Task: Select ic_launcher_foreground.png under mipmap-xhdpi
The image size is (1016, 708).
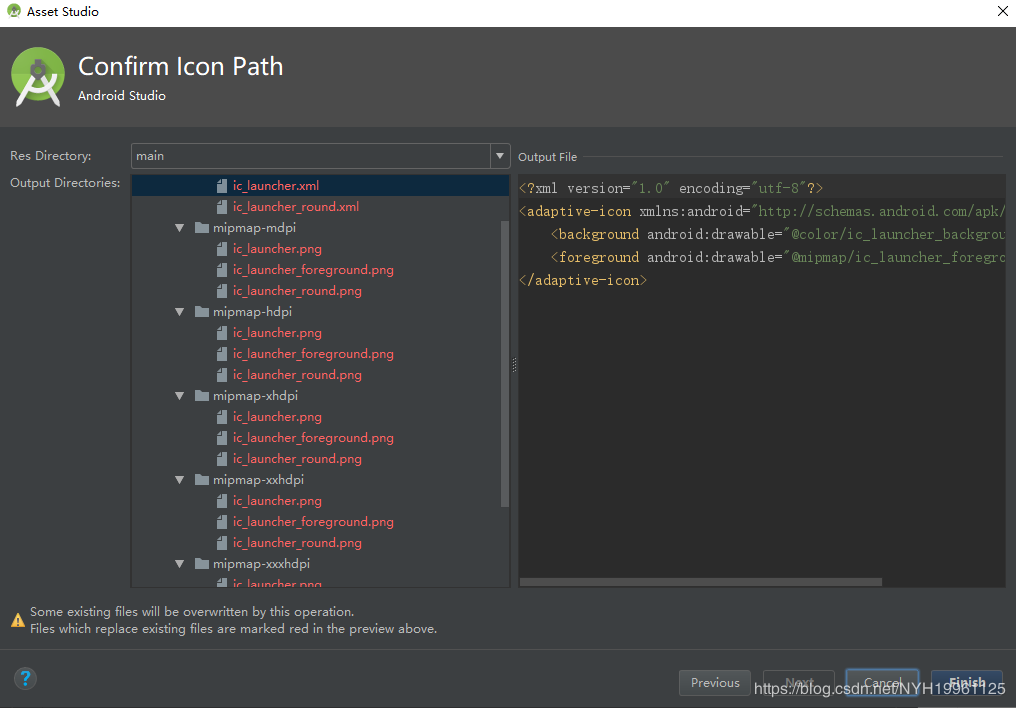Action: pos(313,438)
